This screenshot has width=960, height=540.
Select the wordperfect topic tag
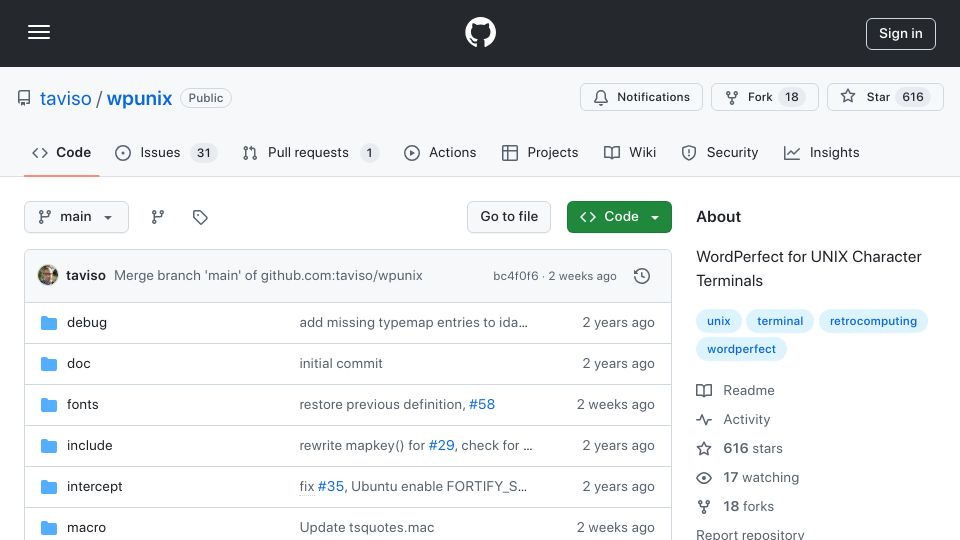(741, 350)
